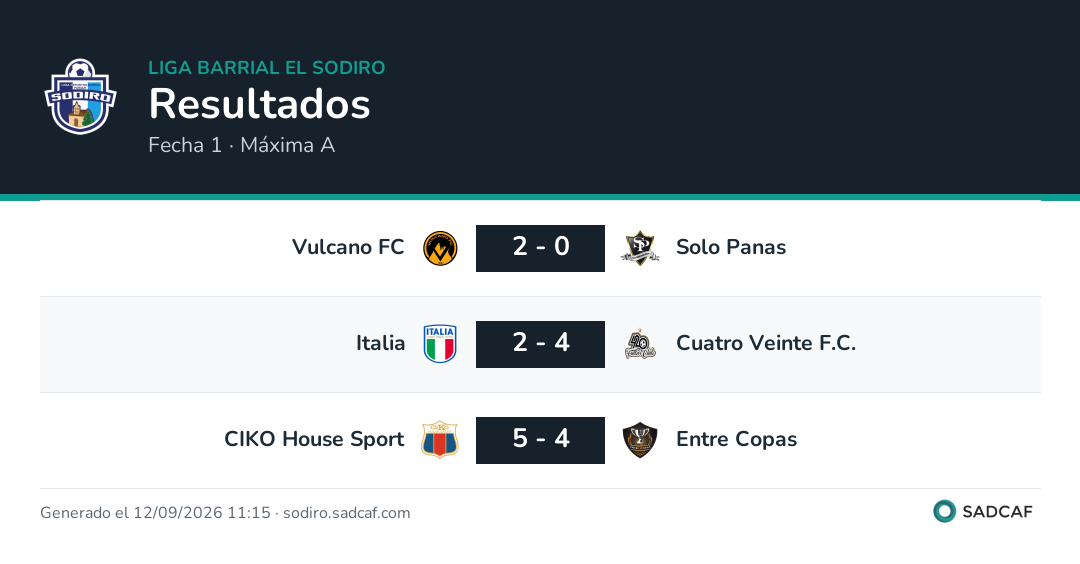1080x564 pixels.
Task: Click the Solo Panas team crest
Action: pos(640,248)
